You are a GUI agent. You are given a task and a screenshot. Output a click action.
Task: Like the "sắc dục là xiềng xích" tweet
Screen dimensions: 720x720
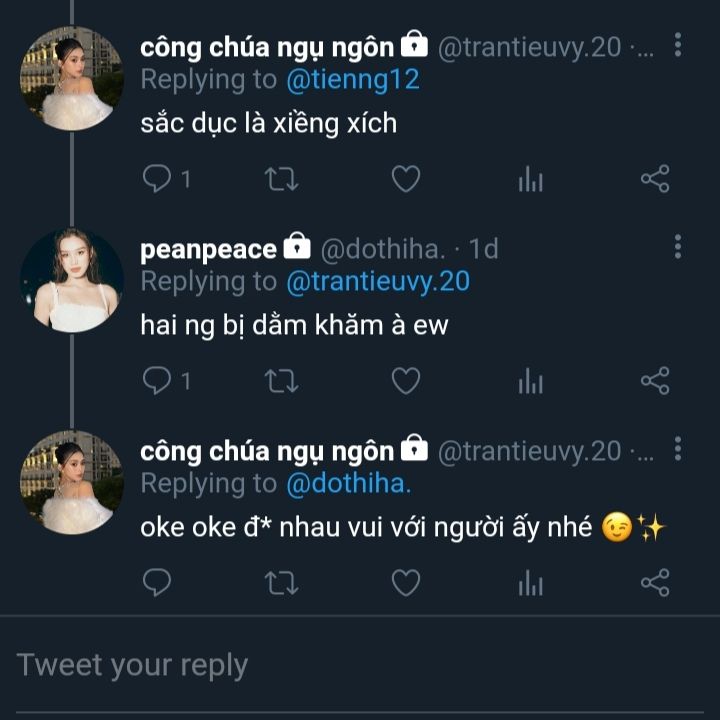[x=405, y=179]
